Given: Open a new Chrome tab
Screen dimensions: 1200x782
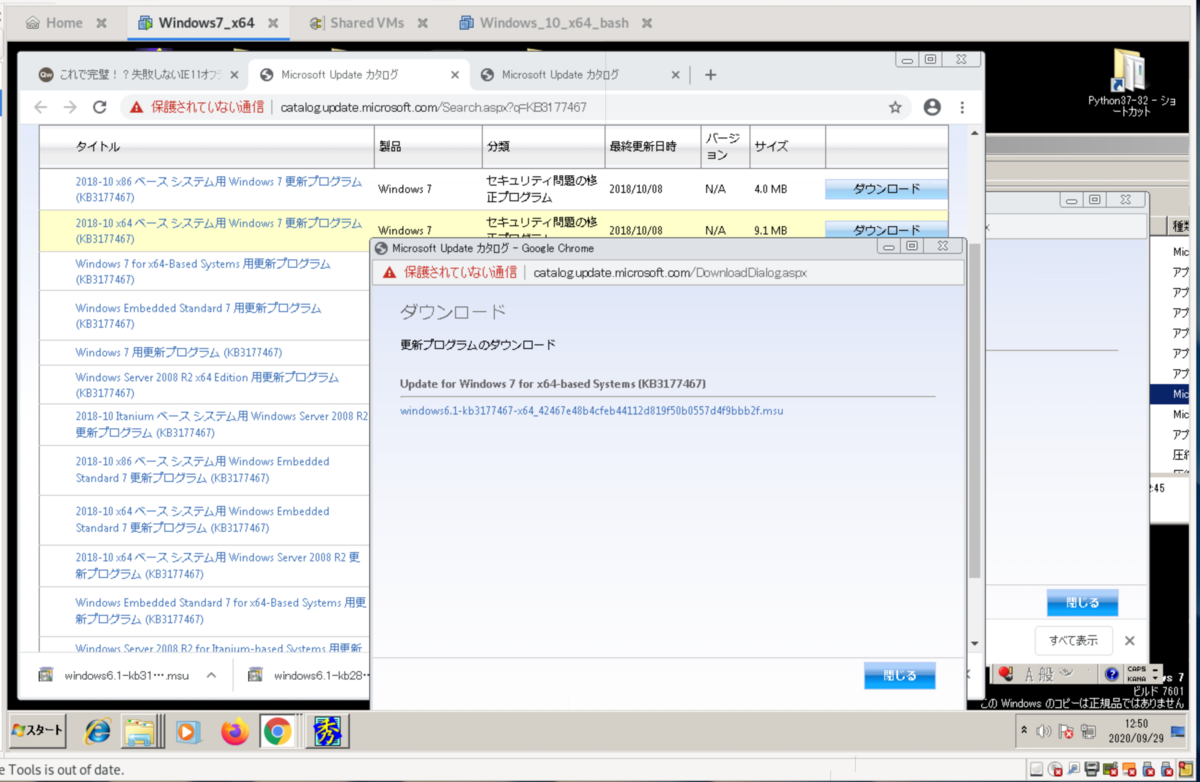Looking at the screenshot, I should [x=710, y=74].
